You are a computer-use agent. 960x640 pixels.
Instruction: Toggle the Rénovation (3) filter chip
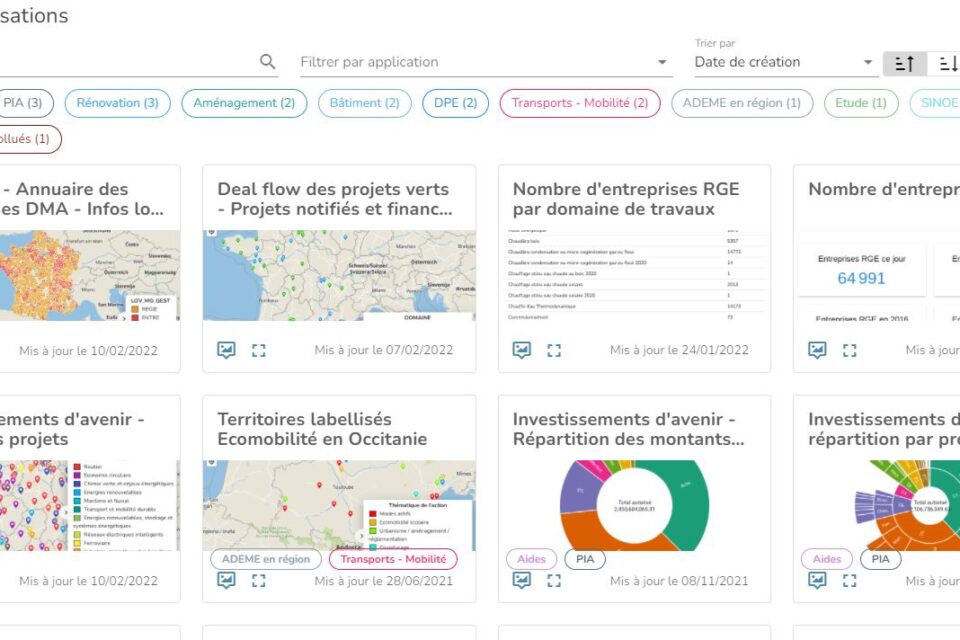tap(117, 103)
